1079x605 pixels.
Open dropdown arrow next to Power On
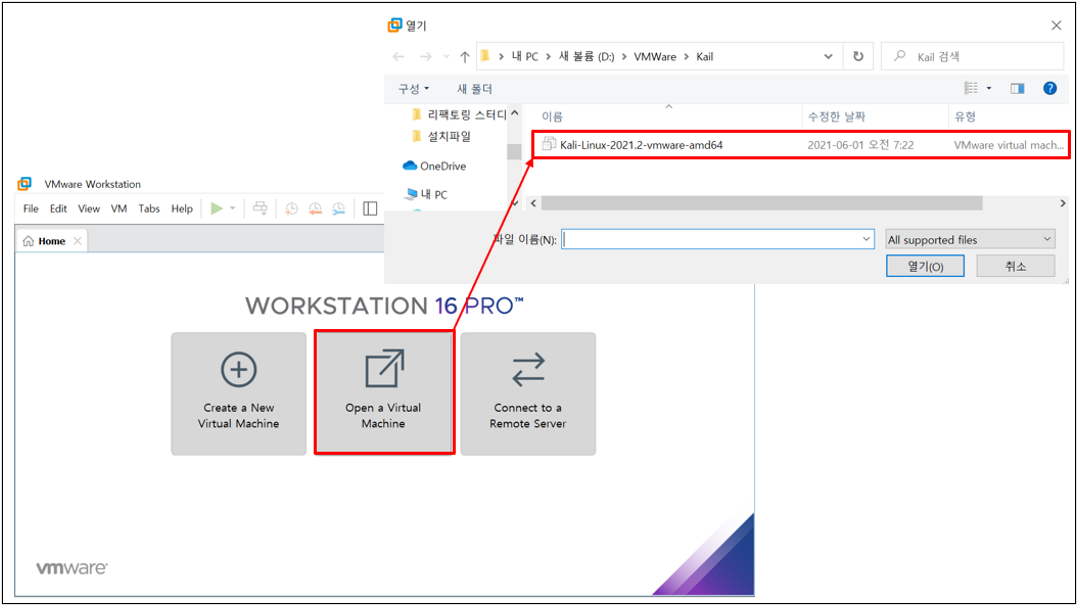(233, 209)
